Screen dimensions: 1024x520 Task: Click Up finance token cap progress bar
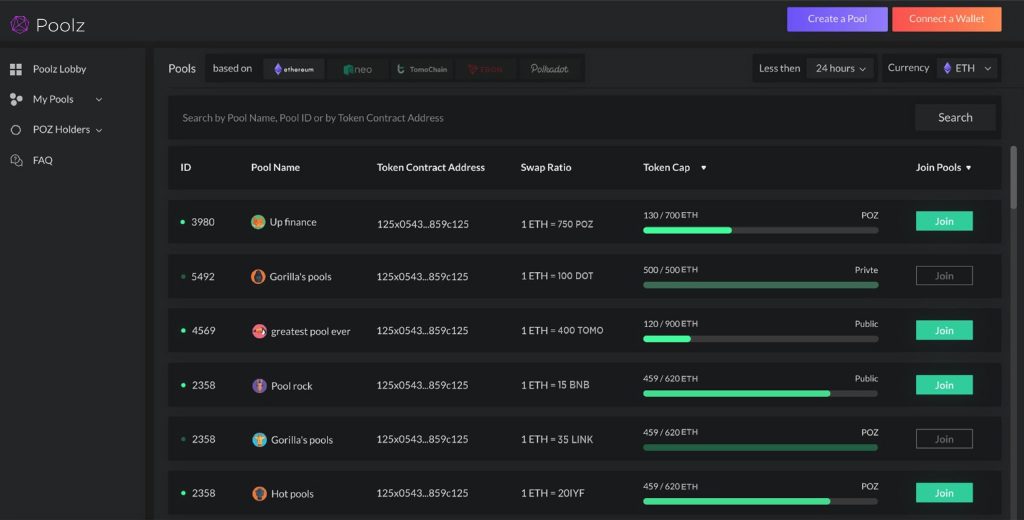pyautogui.click(x=761, y=231)
